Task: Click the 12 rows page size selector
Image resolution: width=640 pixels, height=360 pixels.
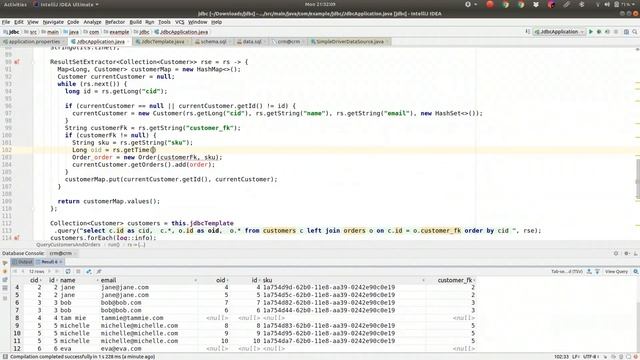Action: (36, 271)
